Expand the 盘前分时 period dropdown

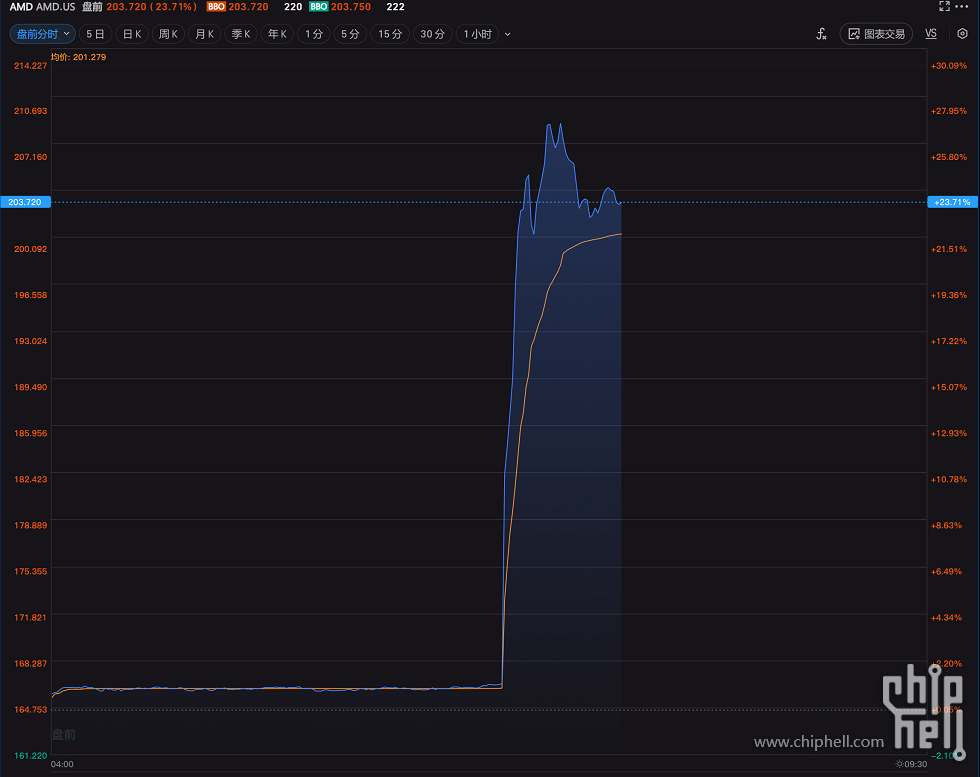[x=42, y=34]
